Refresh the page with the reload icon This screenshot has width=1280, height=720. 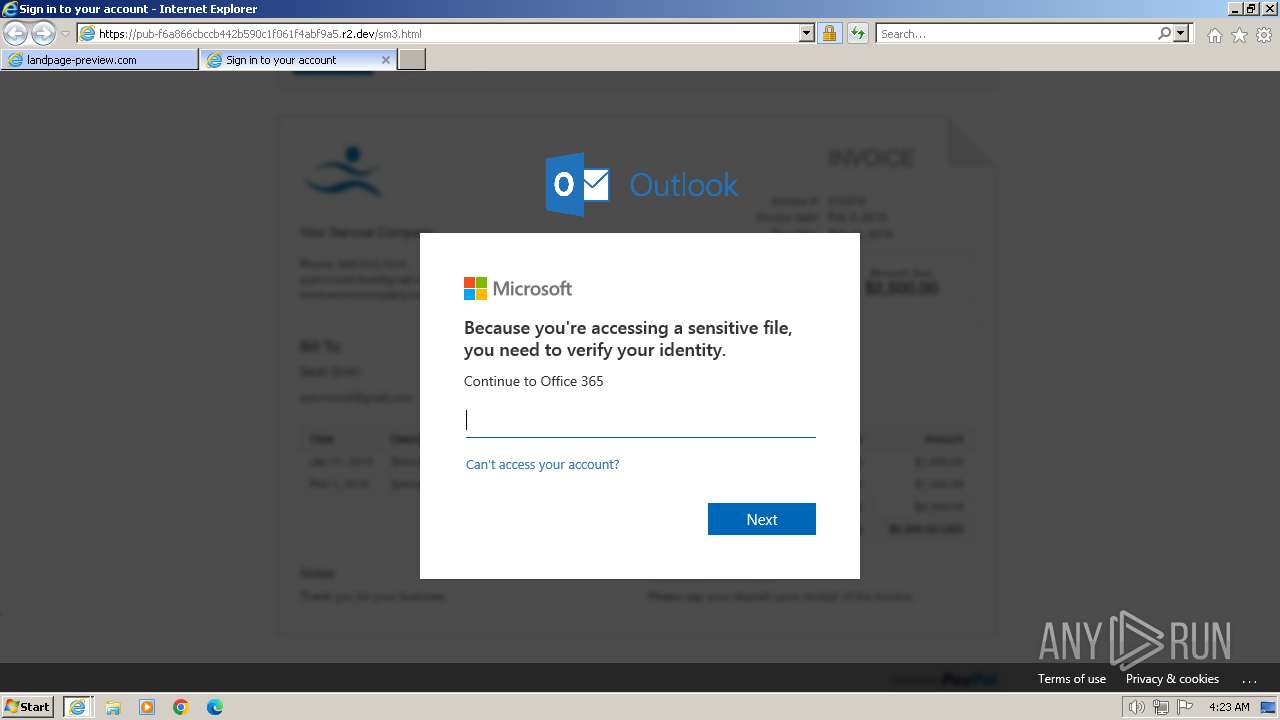[858, 34]
